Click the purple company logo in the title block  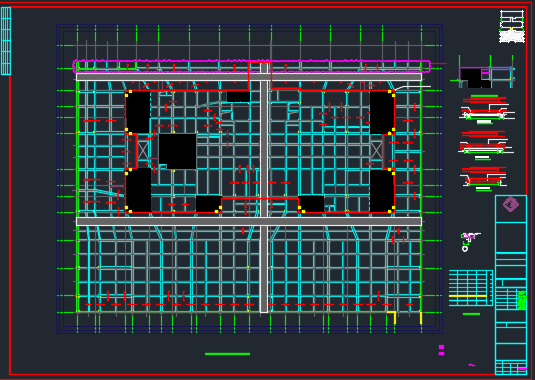pos(511,204)
